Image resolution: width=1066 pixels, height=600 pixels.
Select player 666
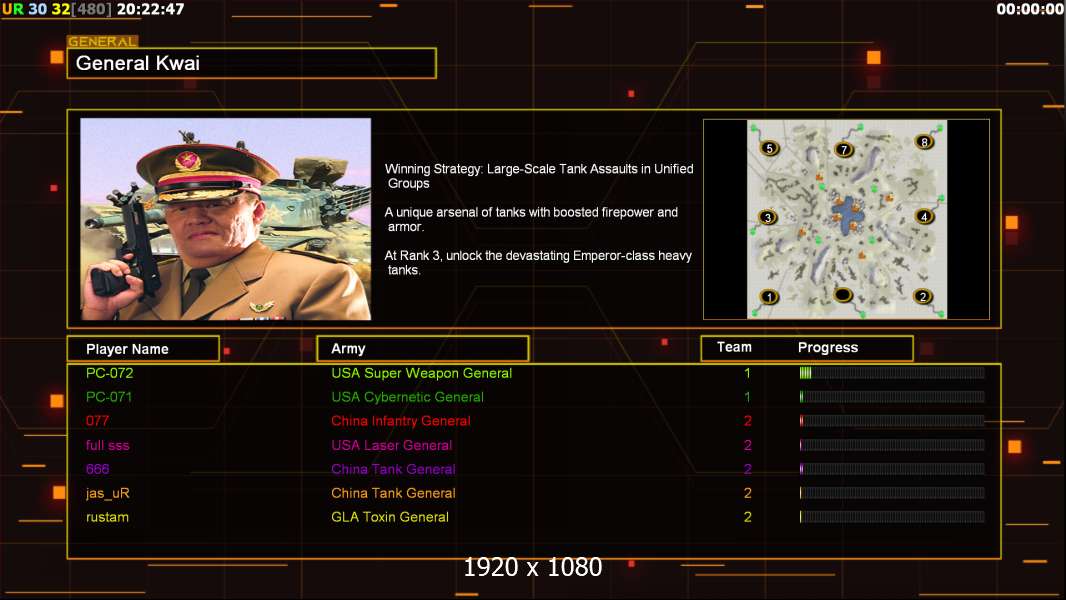tap(97, 469)
